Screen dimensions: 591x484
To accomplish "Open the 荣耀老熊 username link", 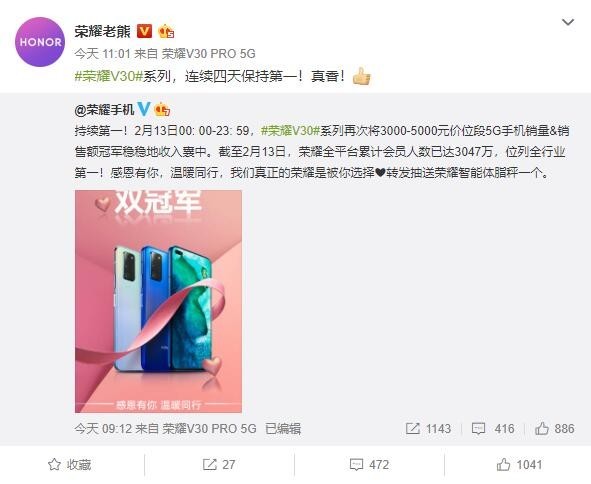I will click(x=103, y=31).
